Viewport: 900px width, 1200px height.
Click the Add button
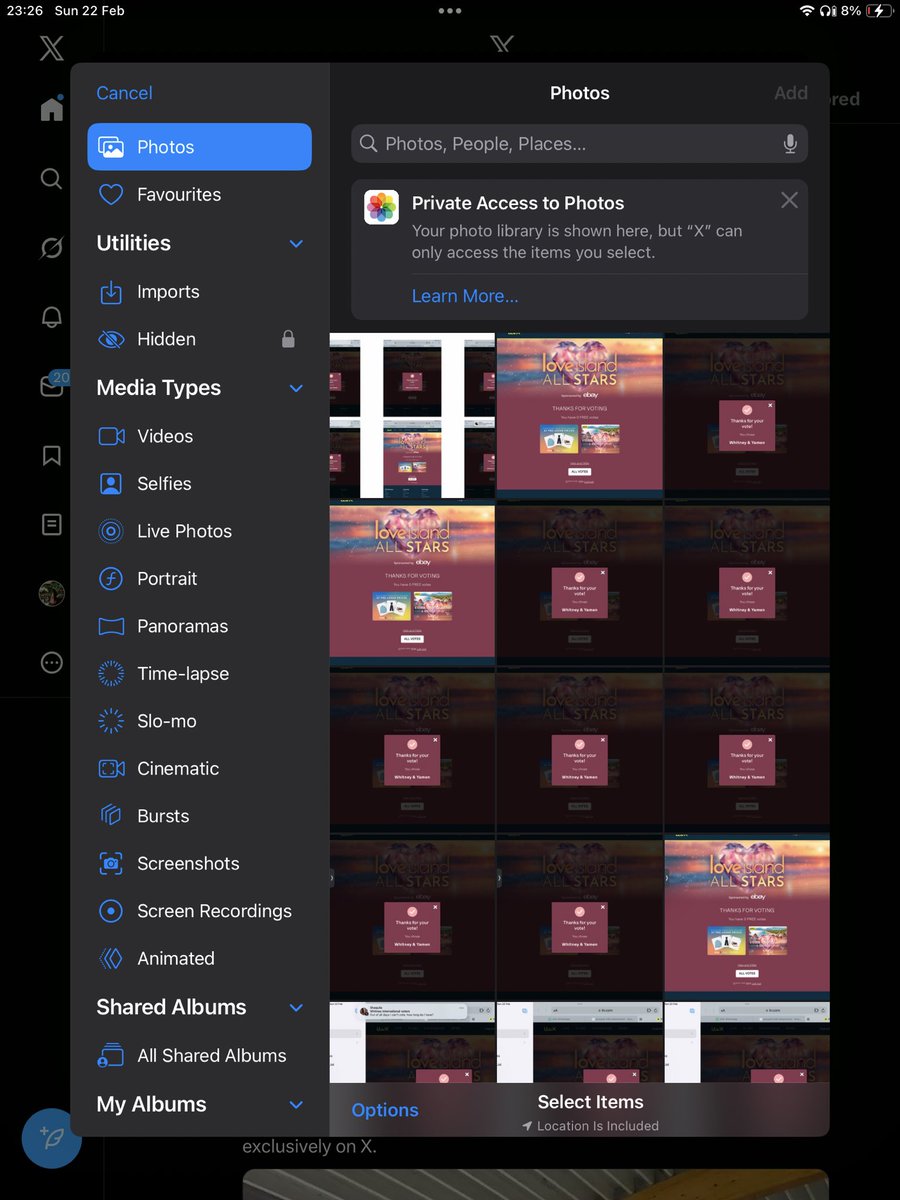pos(791,93)
